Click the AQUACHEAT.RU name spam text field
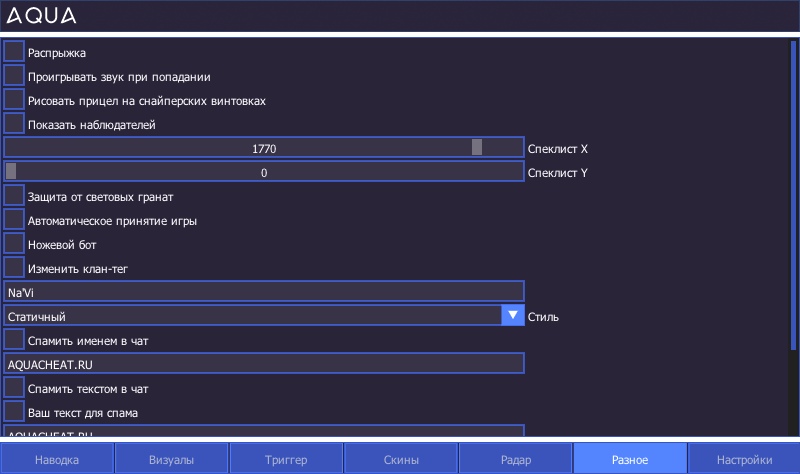800x474 pixels. (x=264, y=364)
